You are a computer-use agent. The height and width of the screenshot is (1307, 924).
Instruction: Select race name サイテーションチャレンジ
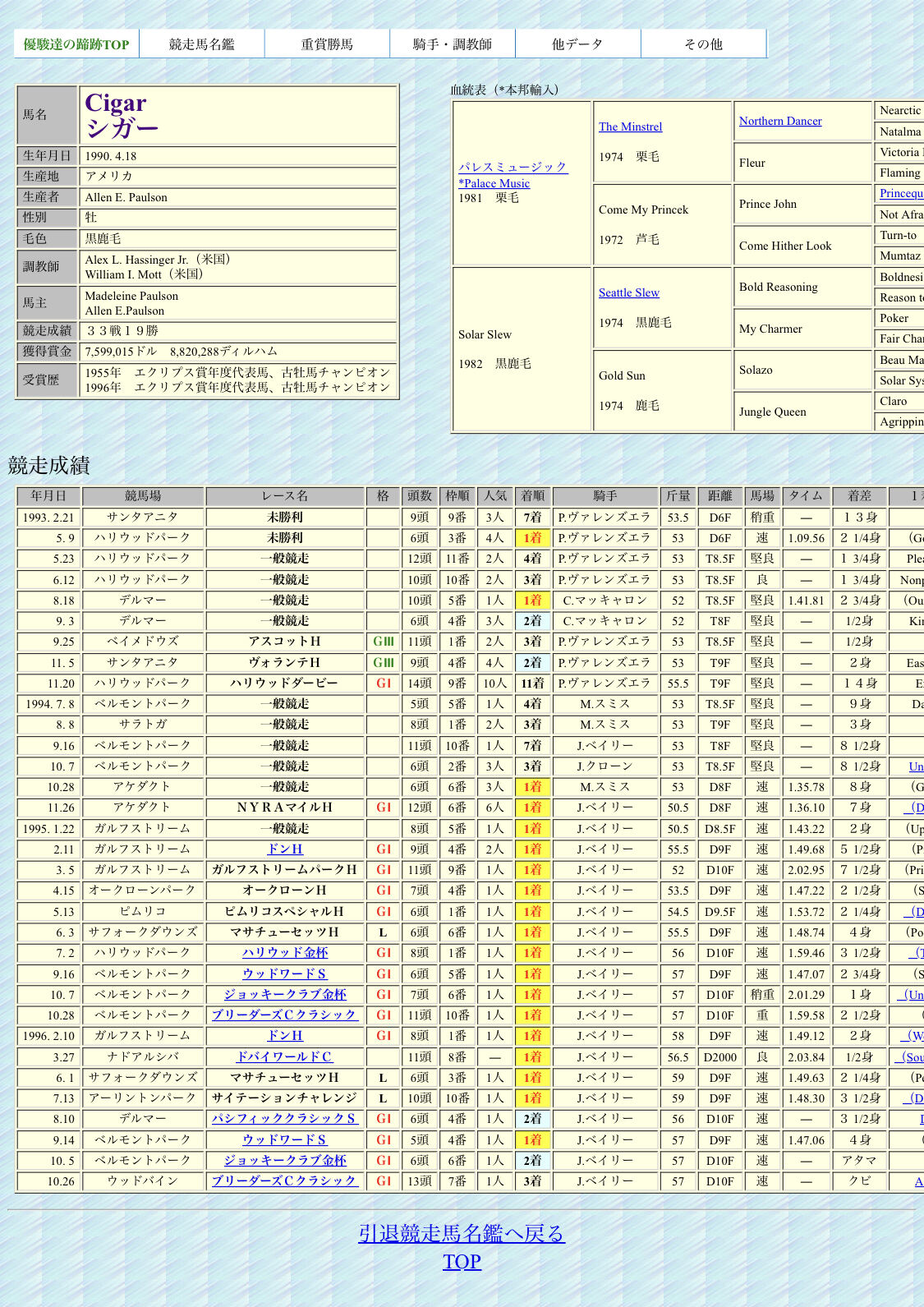285,1098
